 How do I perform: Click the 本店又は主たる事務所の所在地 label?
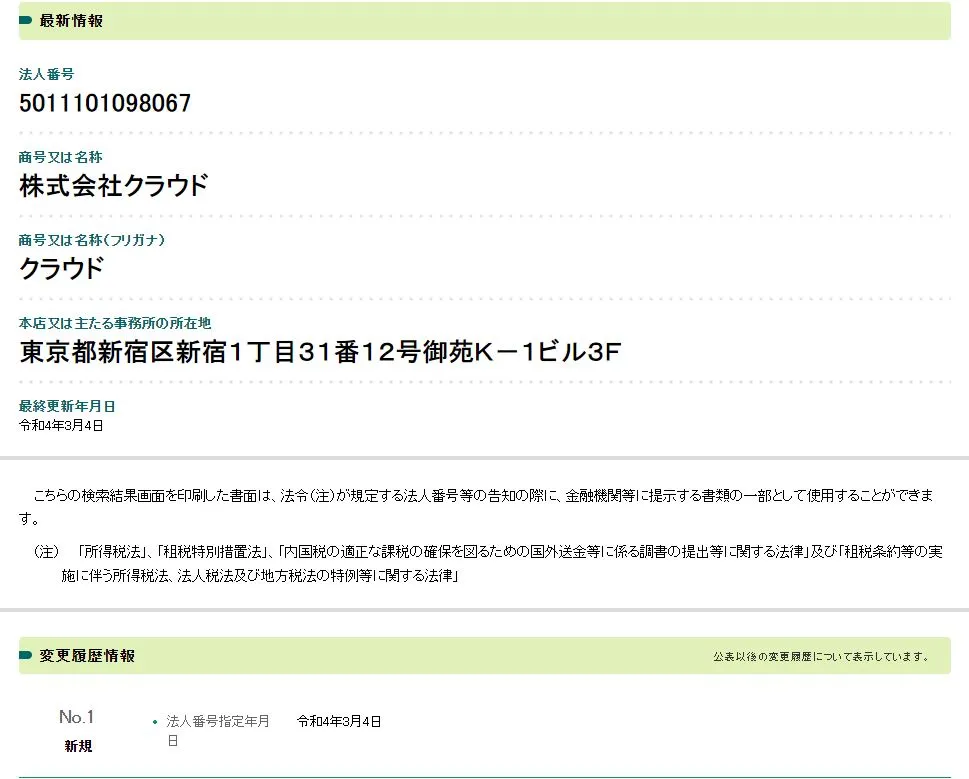click(115, 323)
